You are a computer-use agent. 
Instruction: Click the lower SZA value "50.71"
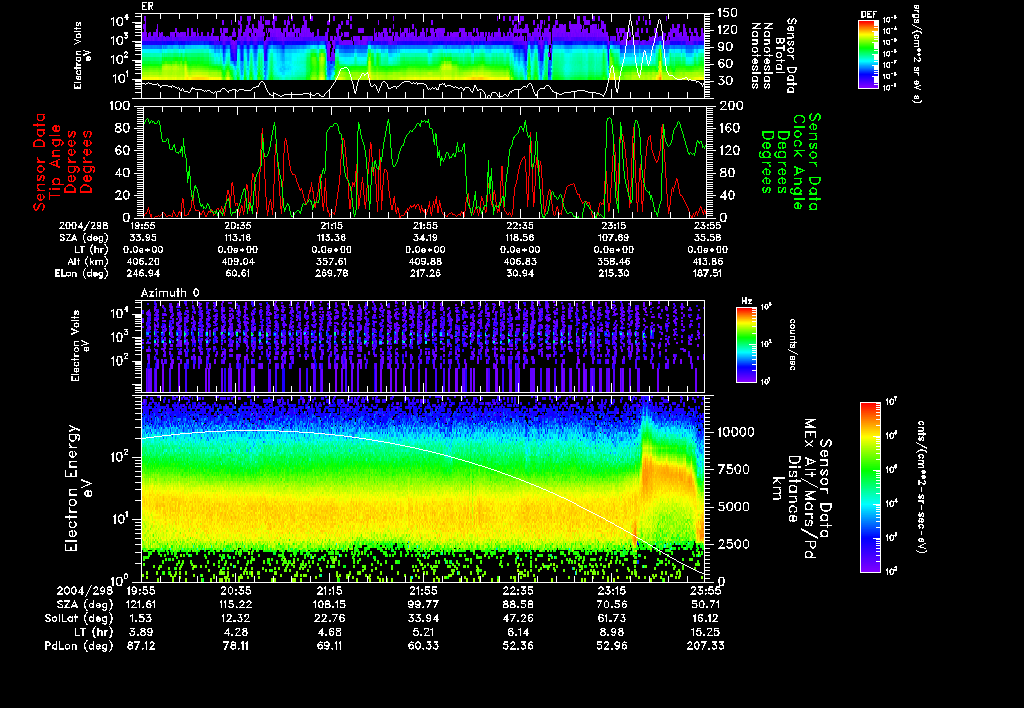click(x=705, y=604)
